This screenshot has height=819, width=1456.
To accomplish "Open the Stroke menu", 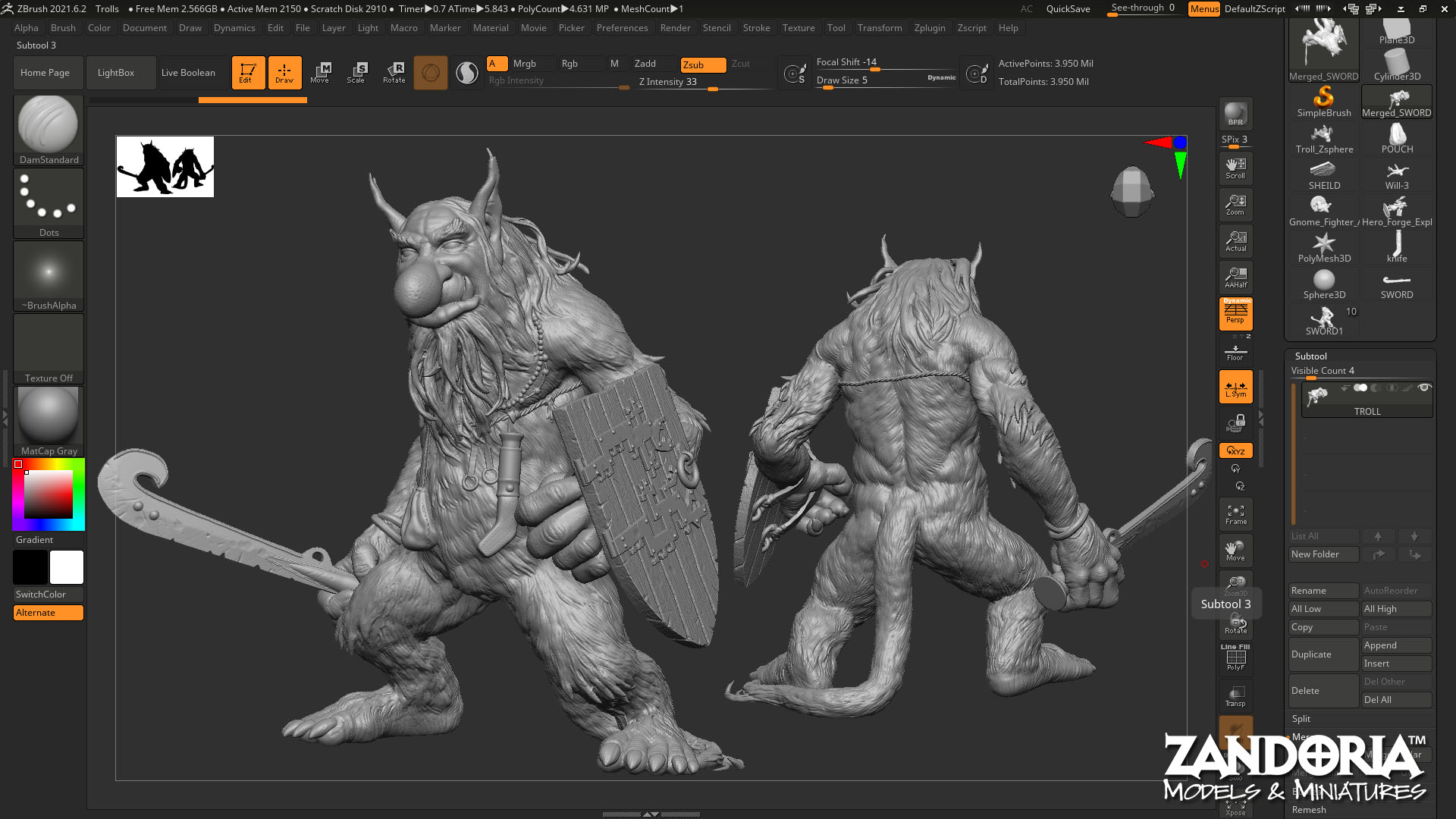I will click(755, 28).
